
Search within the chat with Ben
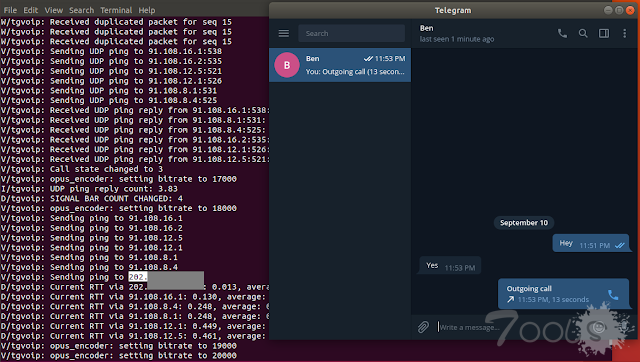583,33
